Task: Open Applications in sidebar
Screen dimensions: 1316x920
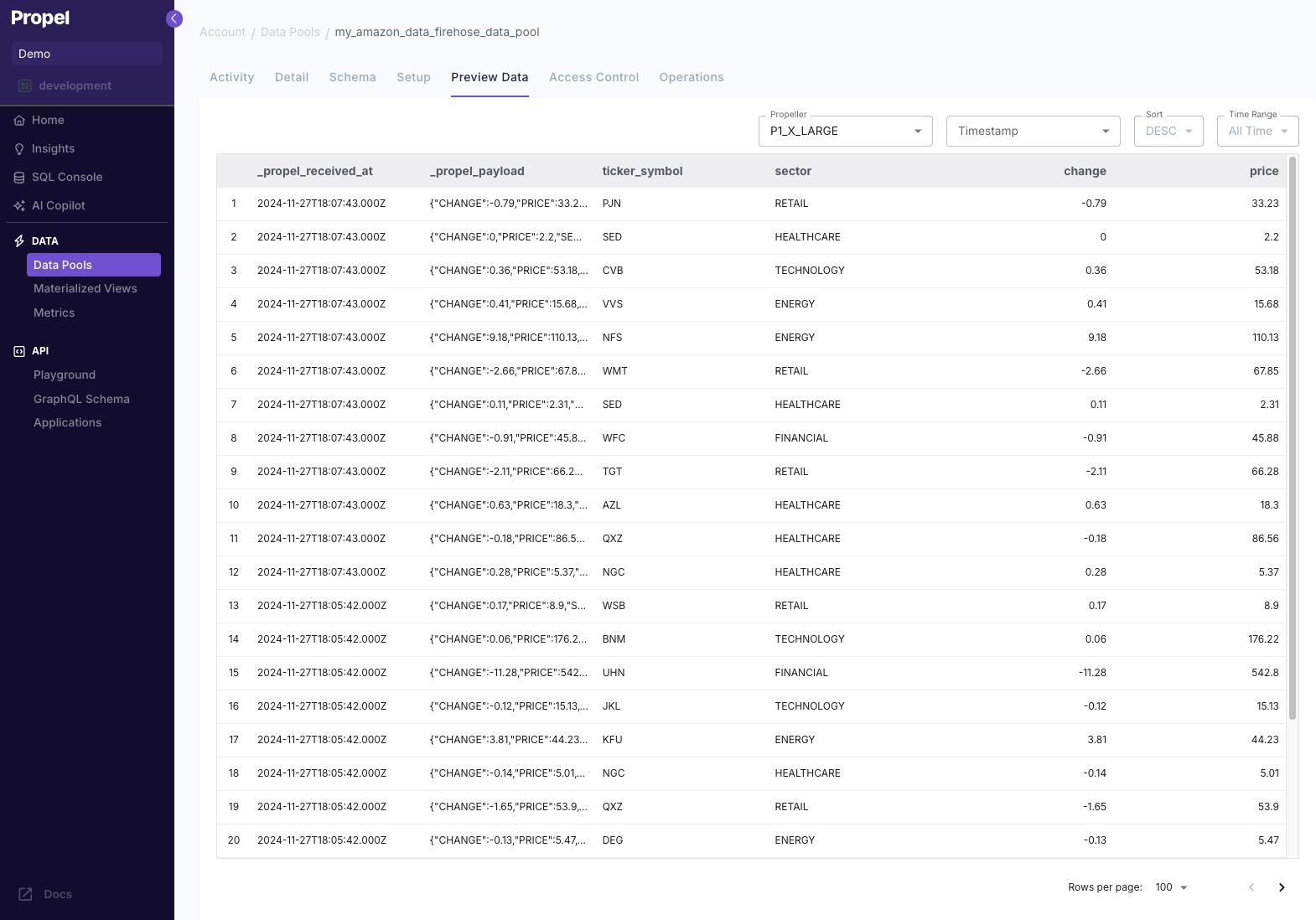Action: (68, 423)
